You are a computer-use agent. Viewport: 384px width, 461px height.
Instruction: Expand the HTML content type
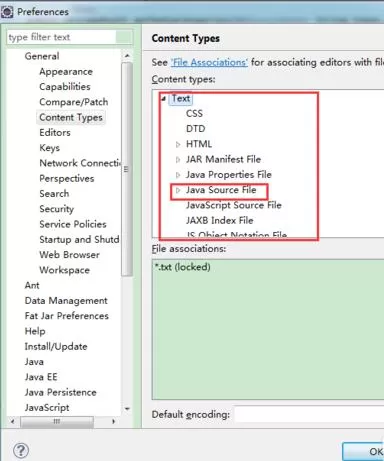pyautogui.click(x=178, y=144)
